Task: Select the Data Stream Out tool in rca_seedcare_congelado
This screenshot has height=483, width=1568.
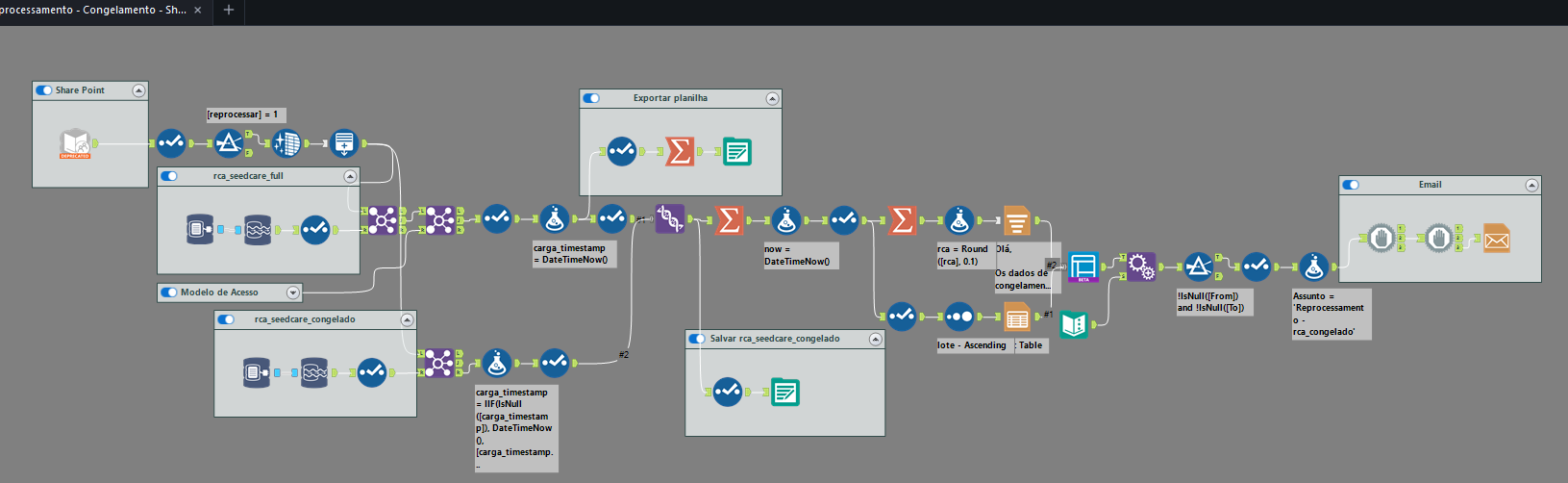Action: pos(314,372)
